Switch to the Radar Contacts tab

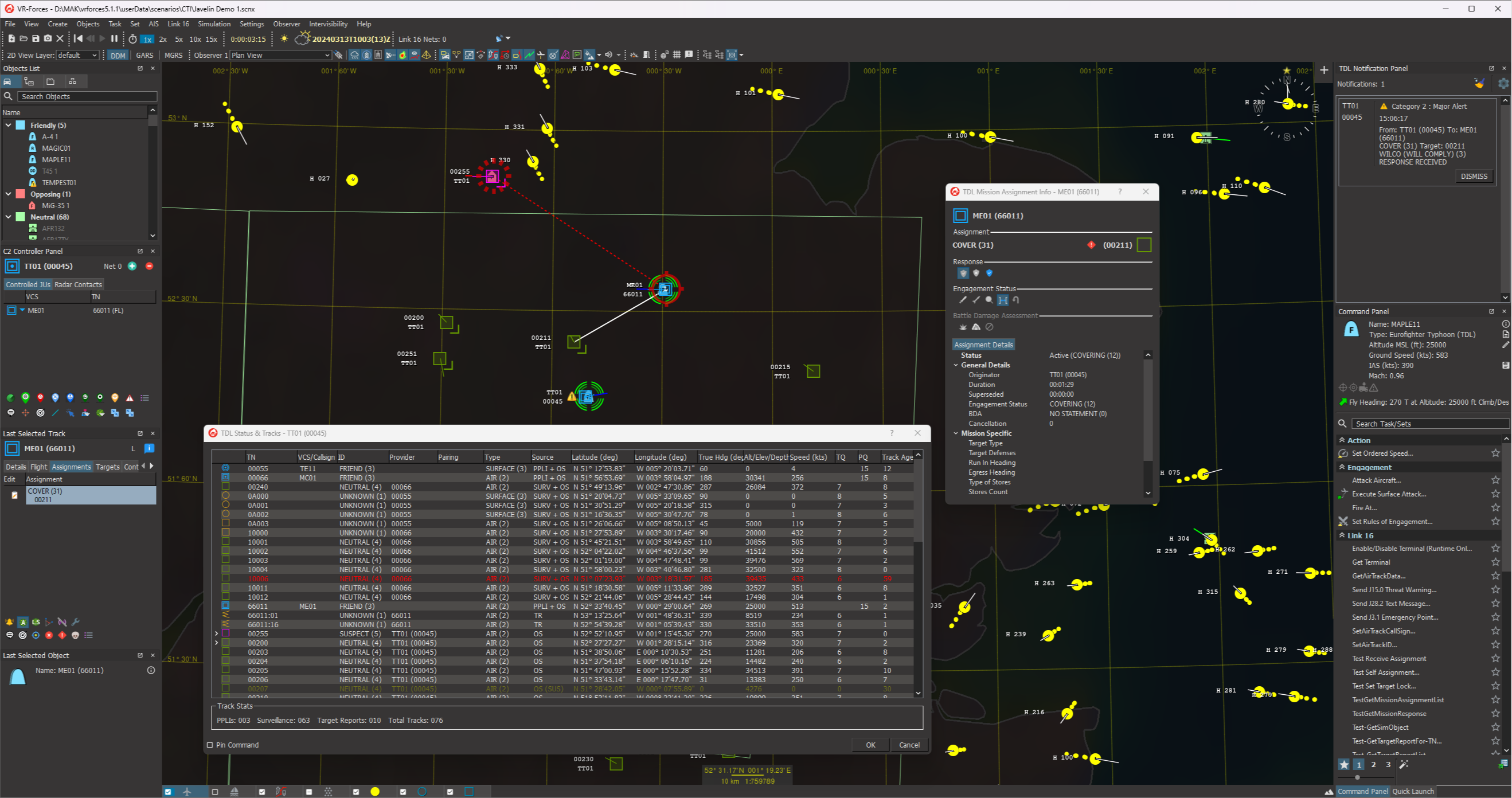tap(78, 284)
